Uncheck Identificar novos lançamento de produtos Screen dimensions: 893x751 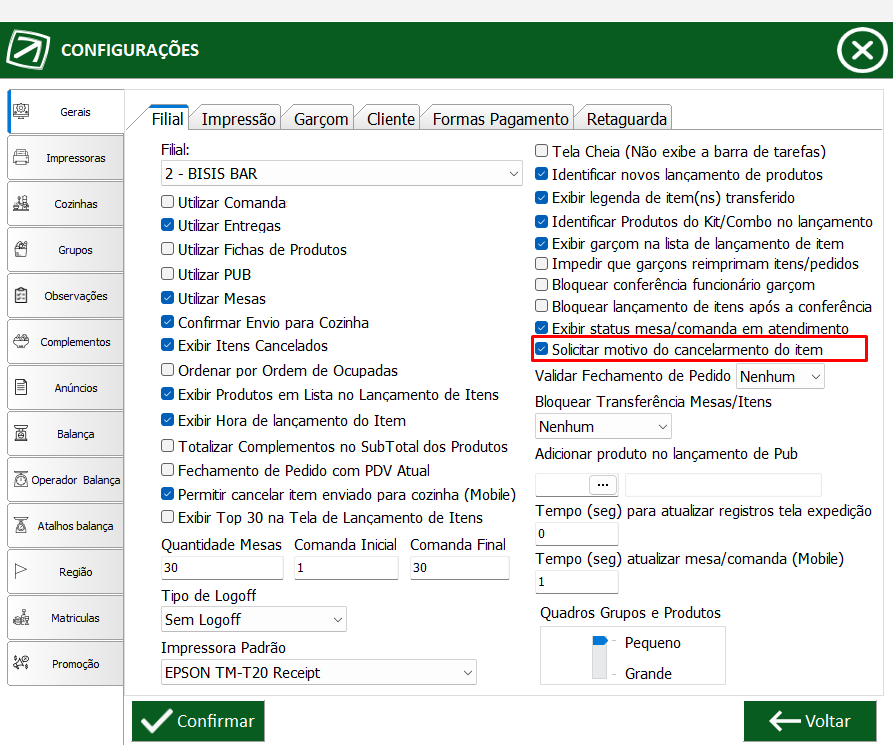[542, 174]
